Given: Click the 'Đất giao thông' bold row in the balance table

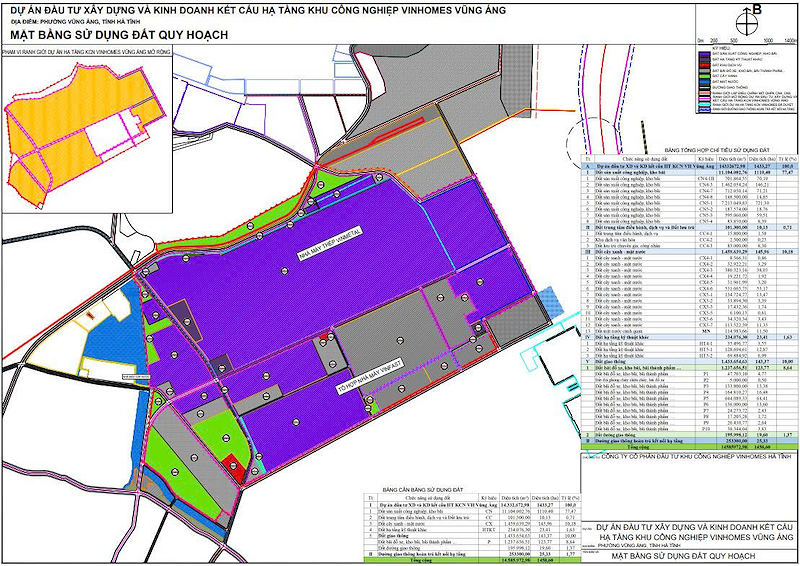Looking at the screenshot, I should 472,536.
